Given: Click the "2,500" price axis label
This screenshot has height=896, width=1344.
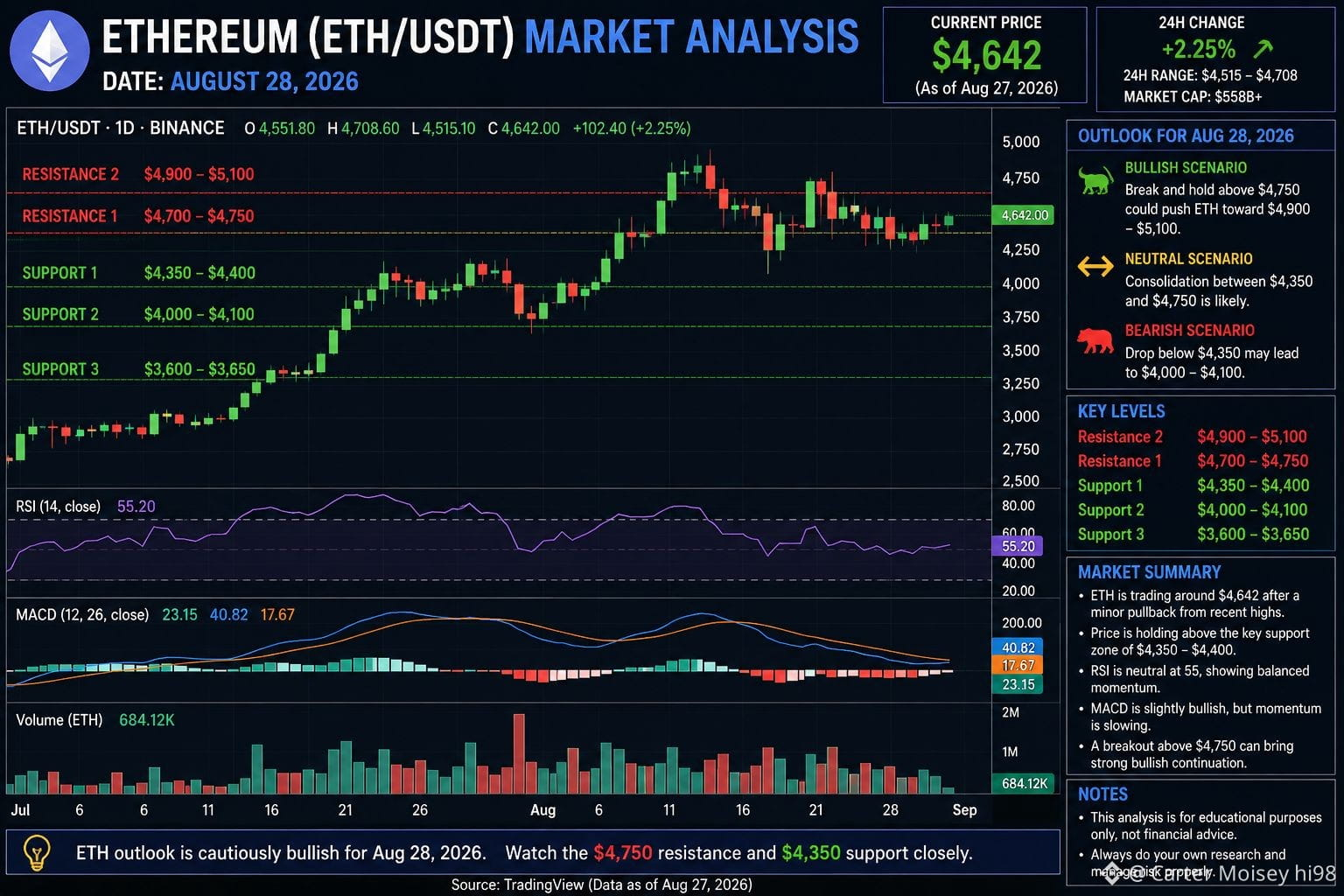Looking at the screenshot, I should tap(1020, 481).
